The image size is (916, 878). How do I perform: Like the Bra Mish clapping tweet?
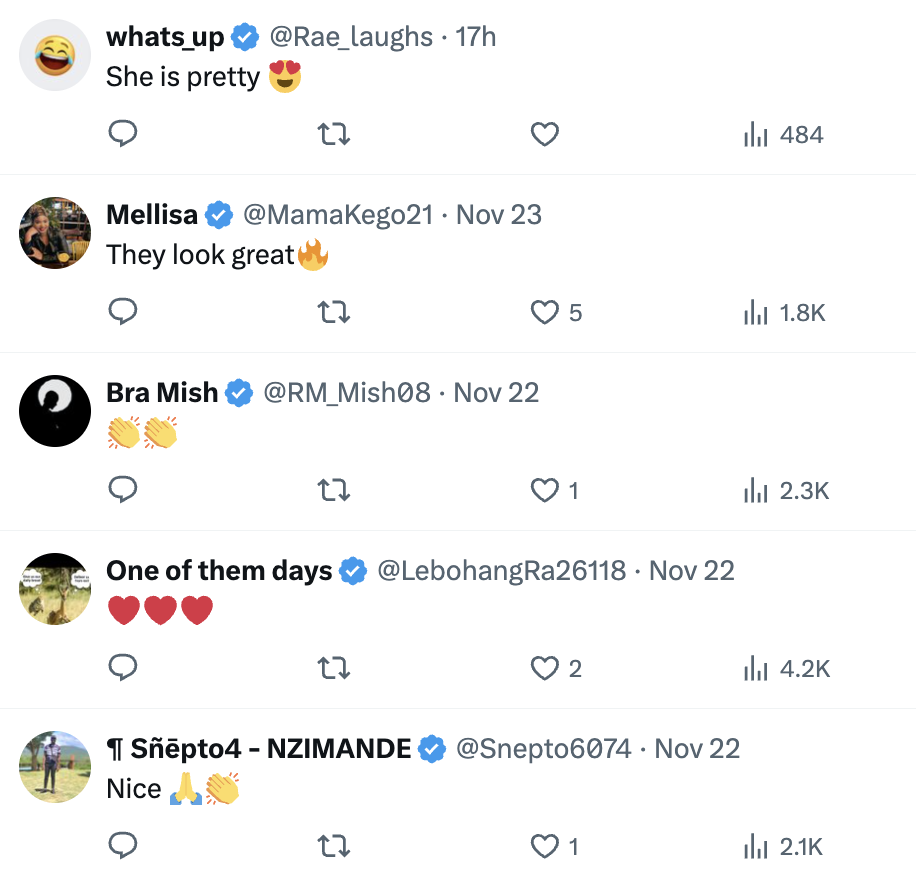[544, 490]
